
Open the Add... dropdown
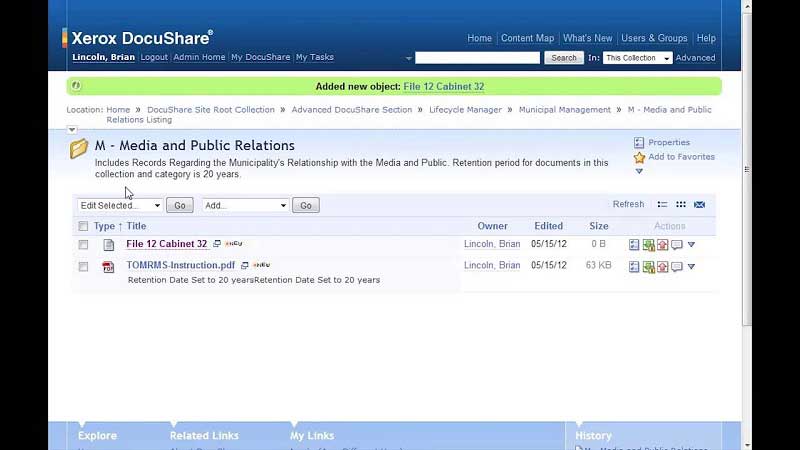coord(245,205)
